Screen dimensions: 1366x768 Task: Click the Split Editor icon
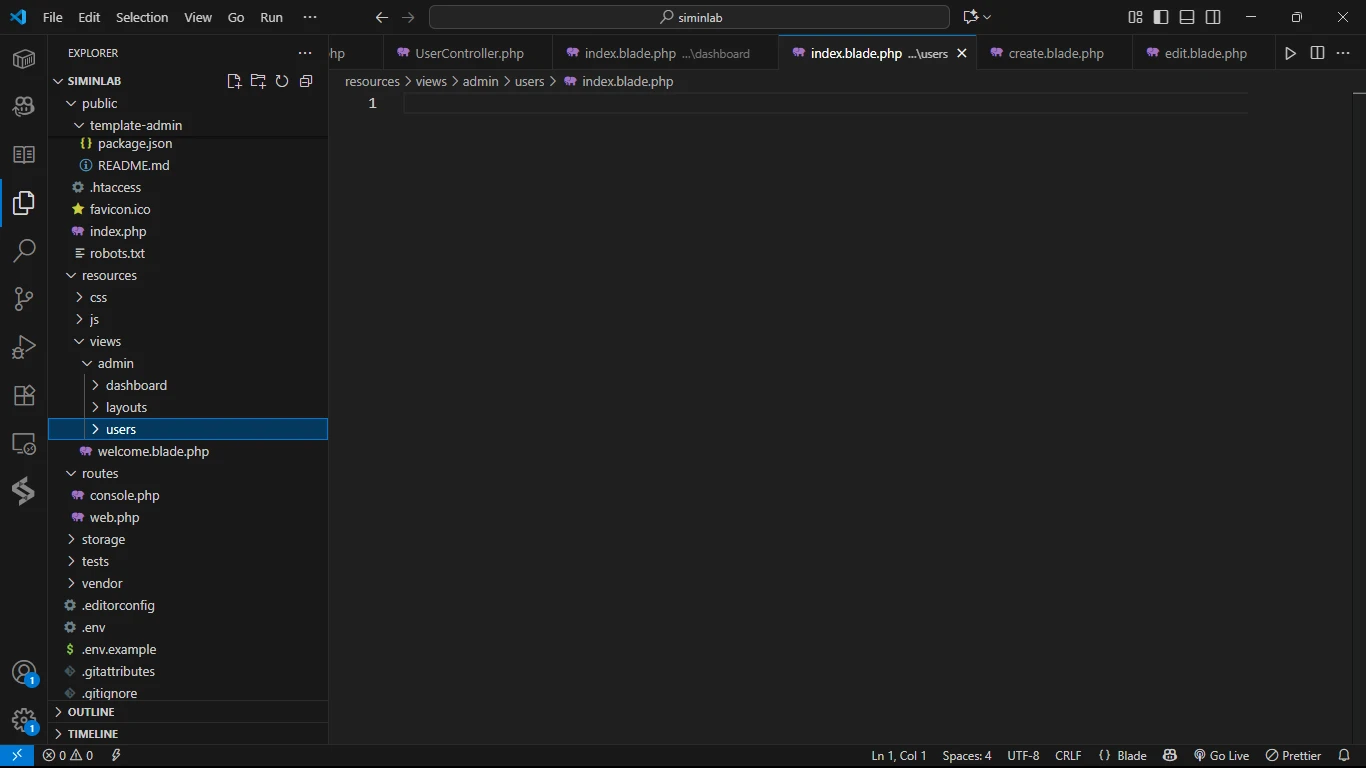point(1317,53)
